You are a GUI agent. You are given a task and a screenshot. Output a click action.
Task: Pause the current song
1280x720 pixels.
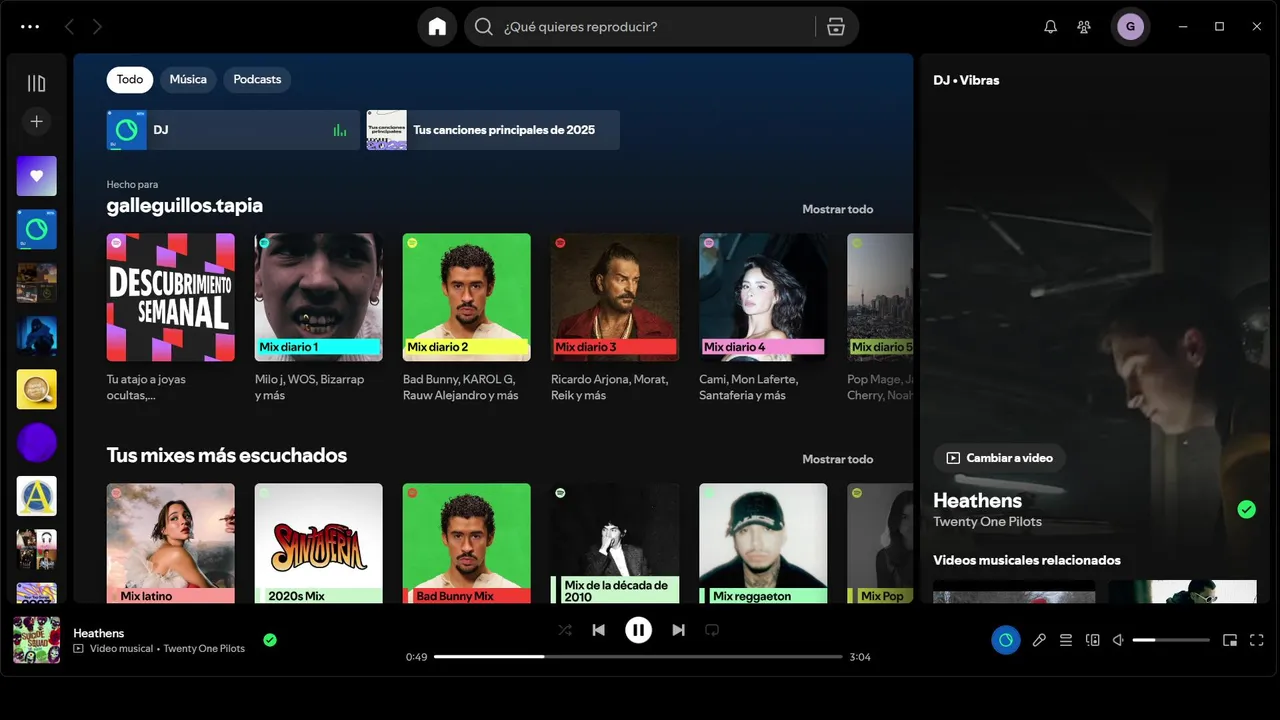tap(638, 630)
